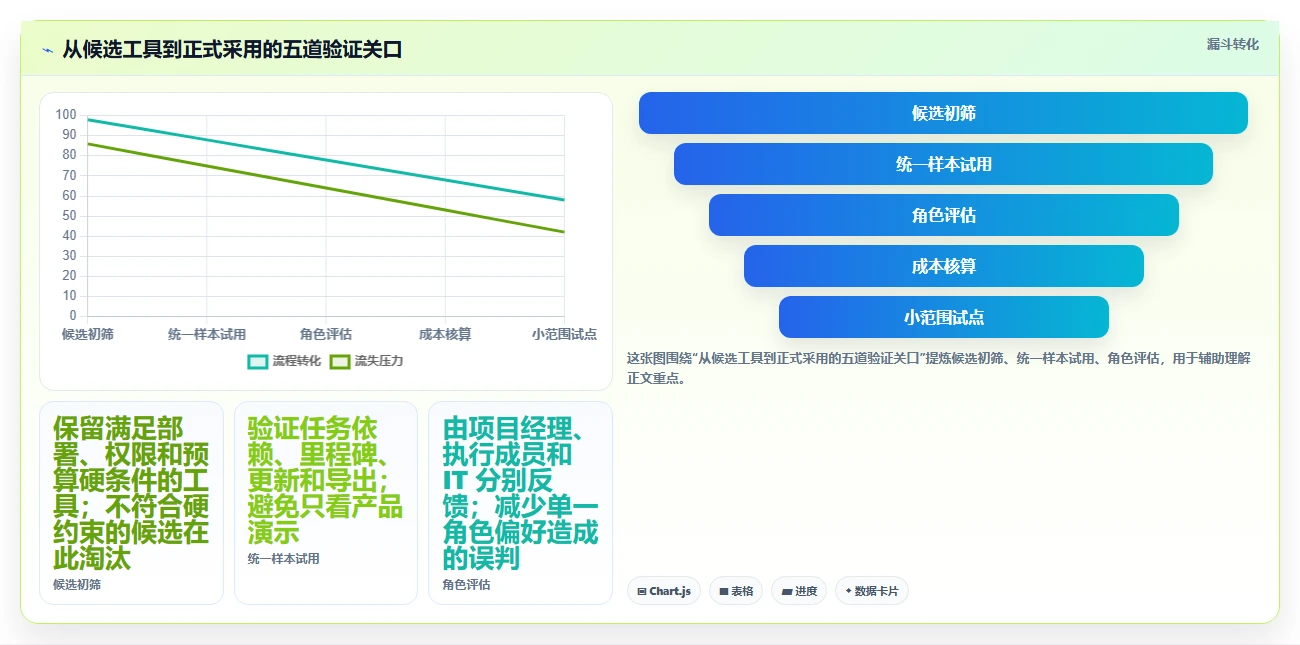Open the 统一样本试用 data card
Image resolution: width=1300 pixels, height=645 pixels.
point(325,503)
